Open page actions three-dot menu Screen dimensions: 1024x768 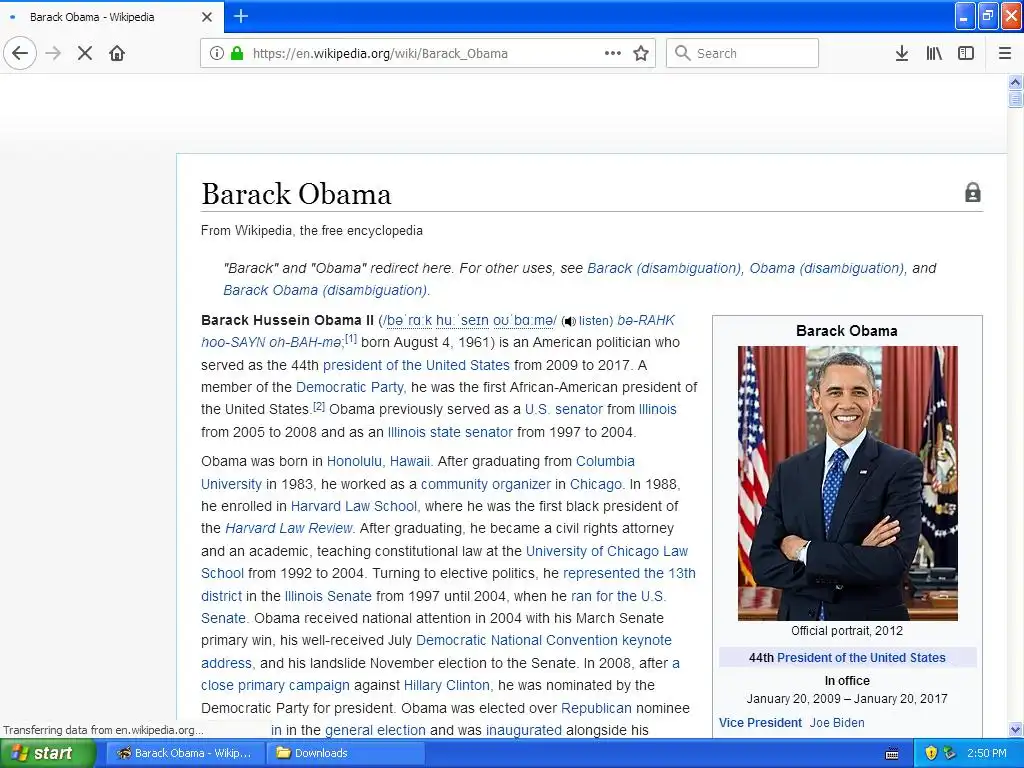coord(613,53)
